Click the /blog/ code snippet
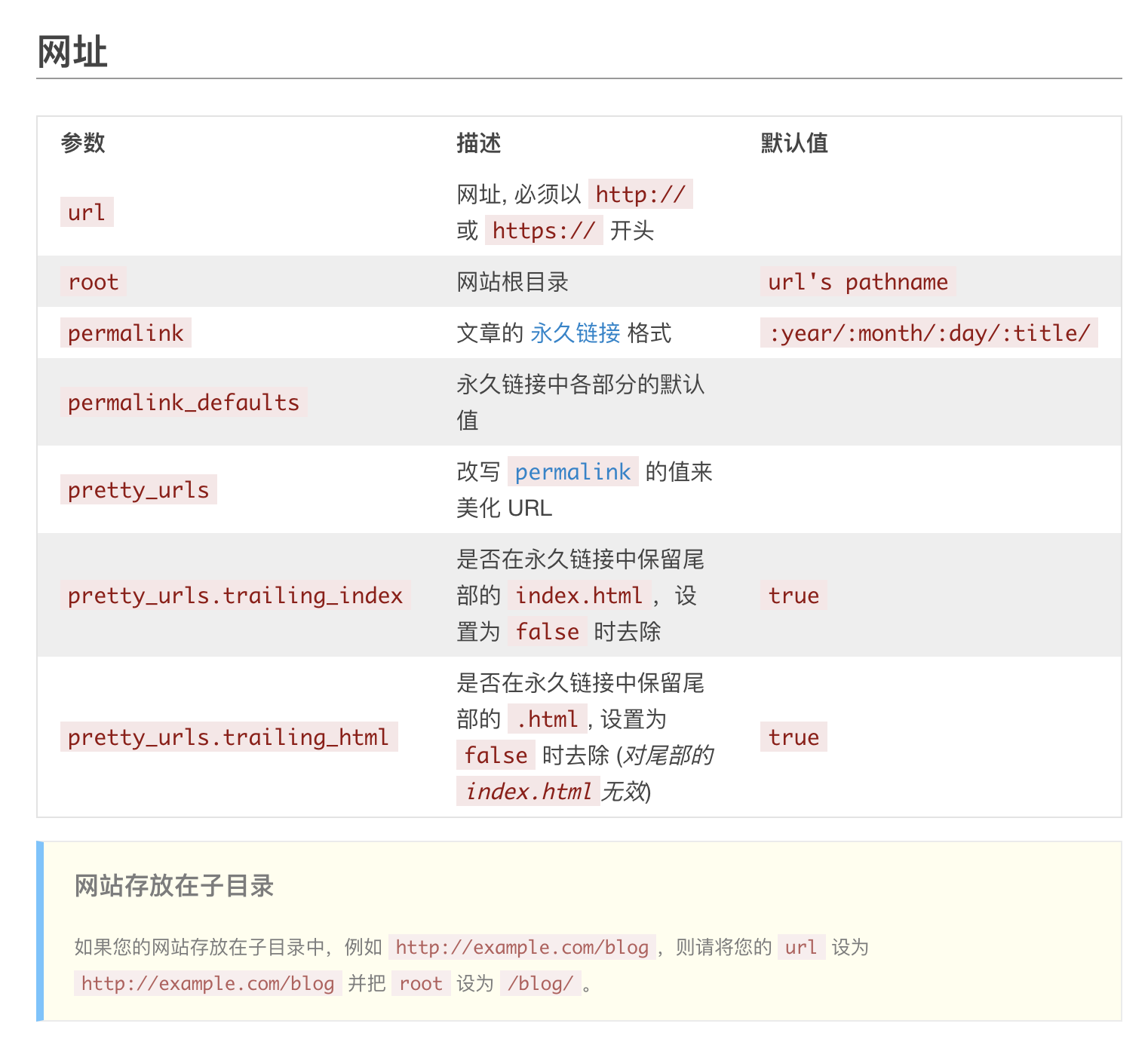The height and width of the screenshot is (1045, 1148). click(x=540, y=983)
